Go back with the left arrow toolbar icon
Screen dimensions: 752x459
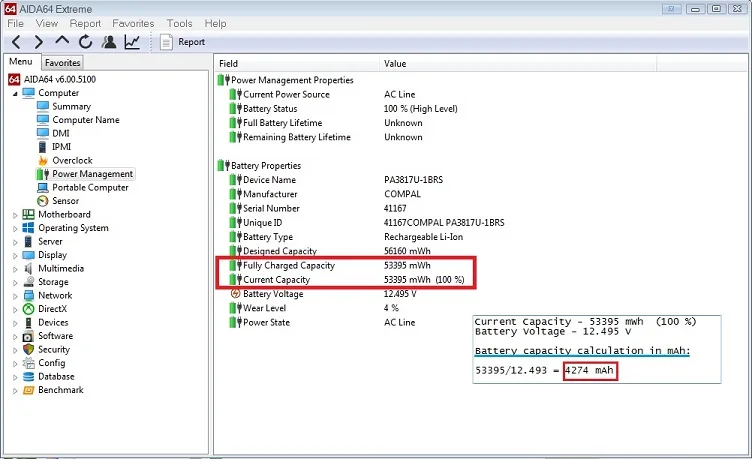point(16,42)
